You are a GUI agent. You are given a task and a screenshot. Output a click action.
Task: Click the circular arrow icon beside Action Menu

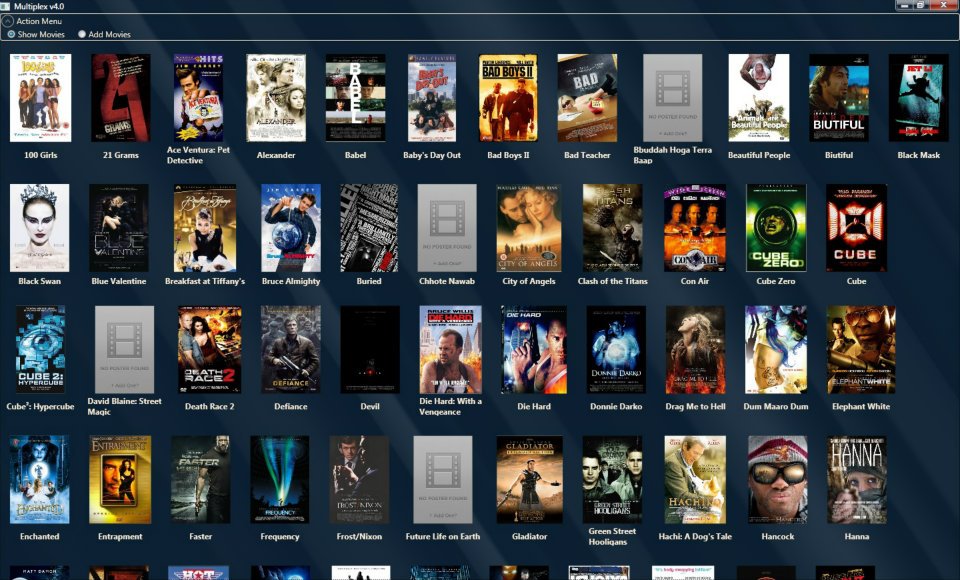click(9, 20)
